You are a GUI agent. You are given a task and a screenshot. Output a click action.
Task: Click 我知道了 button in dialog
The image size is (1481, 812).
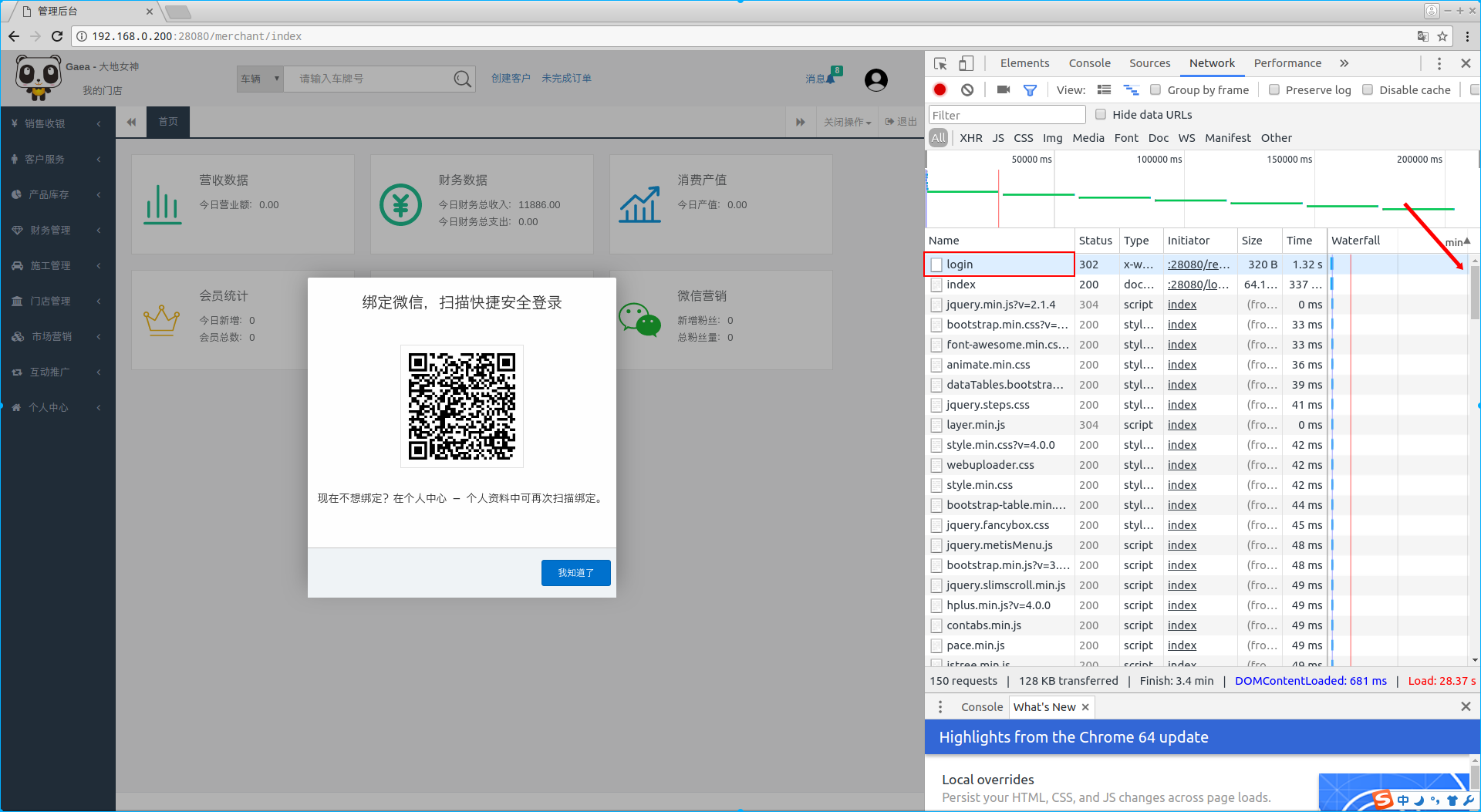(575, 573)
